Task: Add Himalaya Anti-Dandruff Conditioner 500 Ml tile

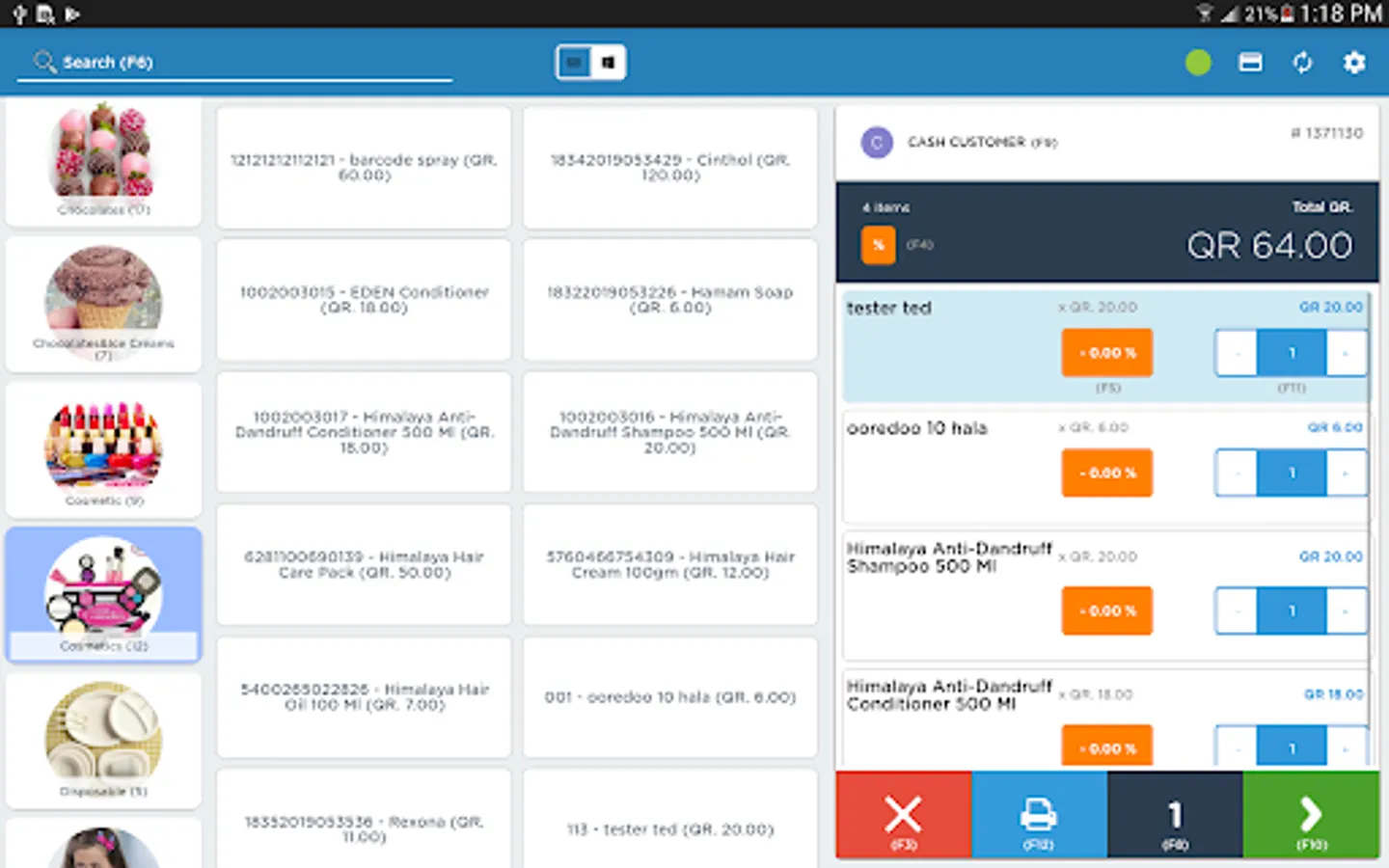Action: tap(364, 432)
